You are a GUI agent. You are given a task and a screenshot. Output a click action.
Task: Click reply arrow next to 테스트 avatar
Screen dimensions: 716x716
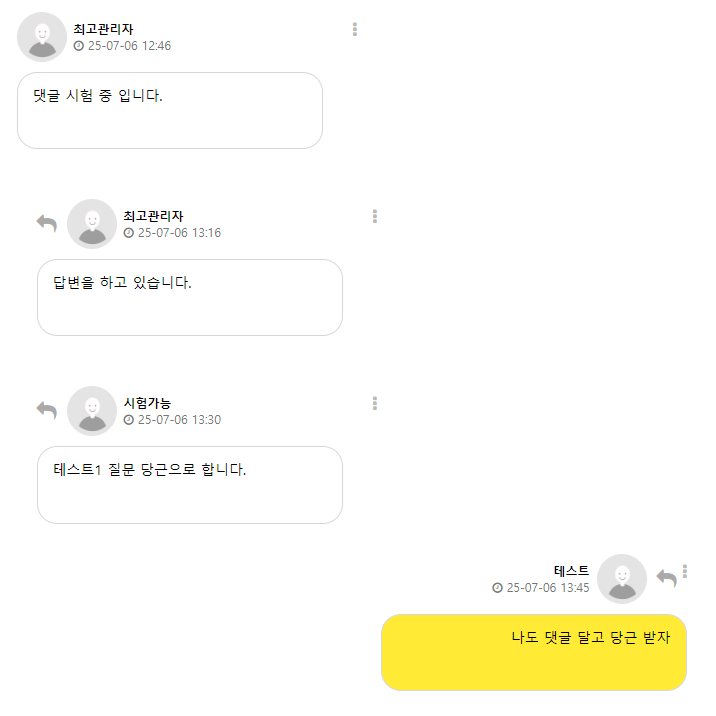666,578
